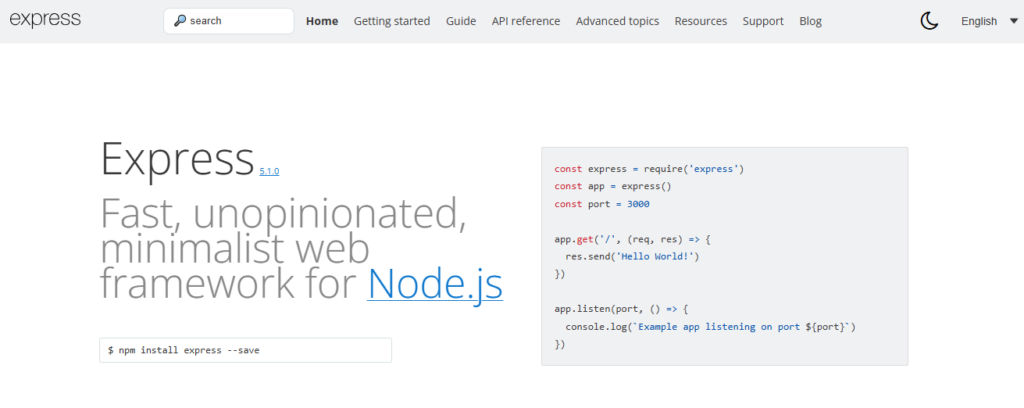Image resolution: width=1024 pixels, height=408 pixels.
Task: Click the app.listen(port) code line
Action: [621, 309]
